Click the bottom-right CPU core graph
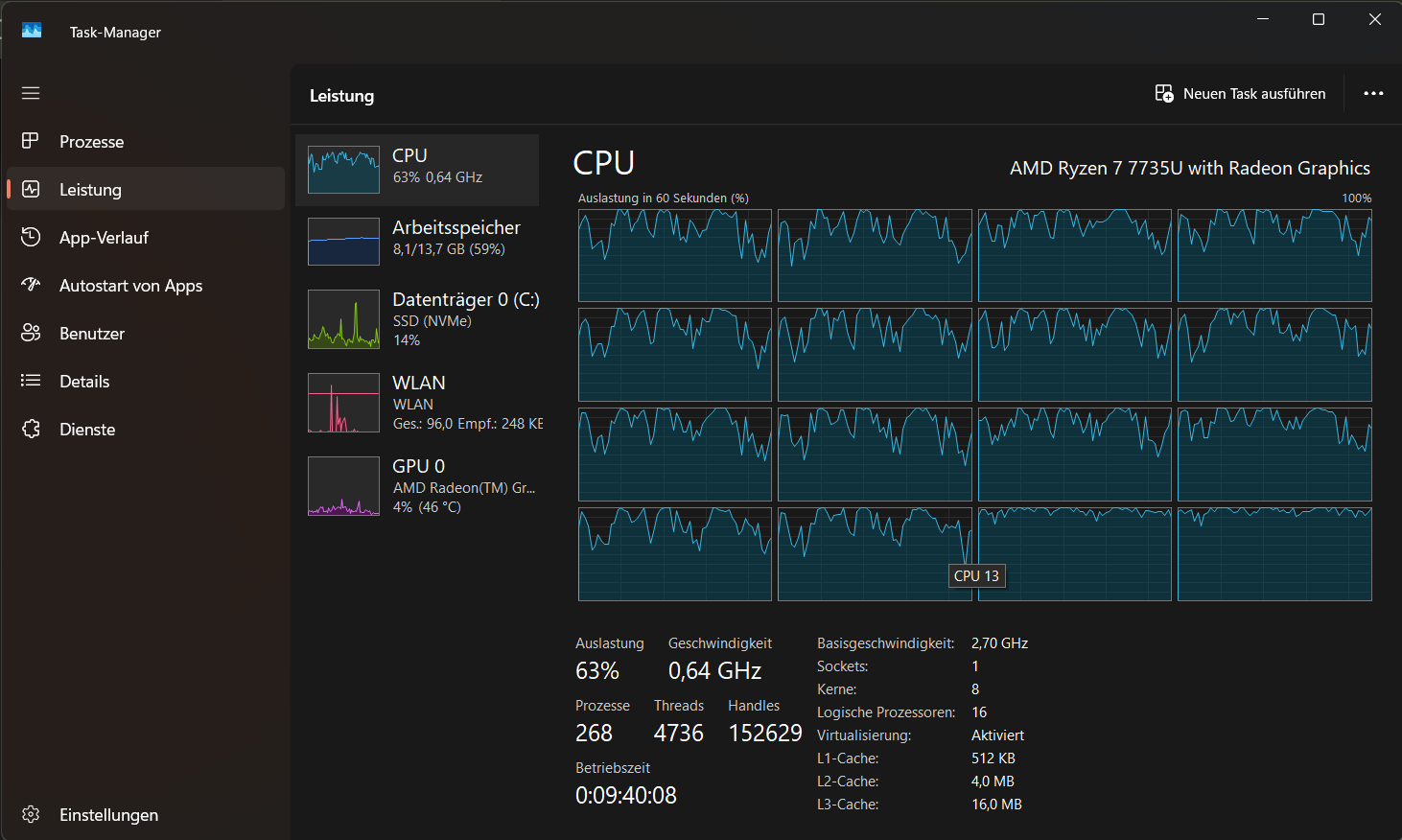 (1274, 554)
